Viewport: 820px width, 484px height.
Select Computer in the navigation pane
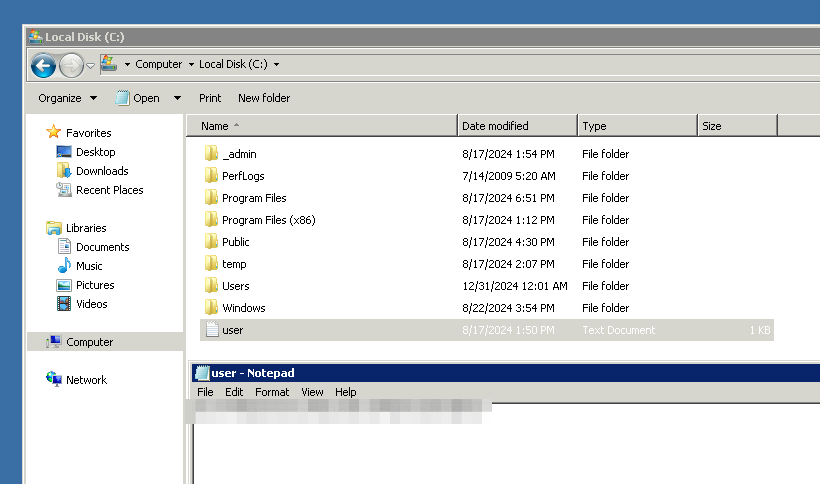tap(89, 342)
